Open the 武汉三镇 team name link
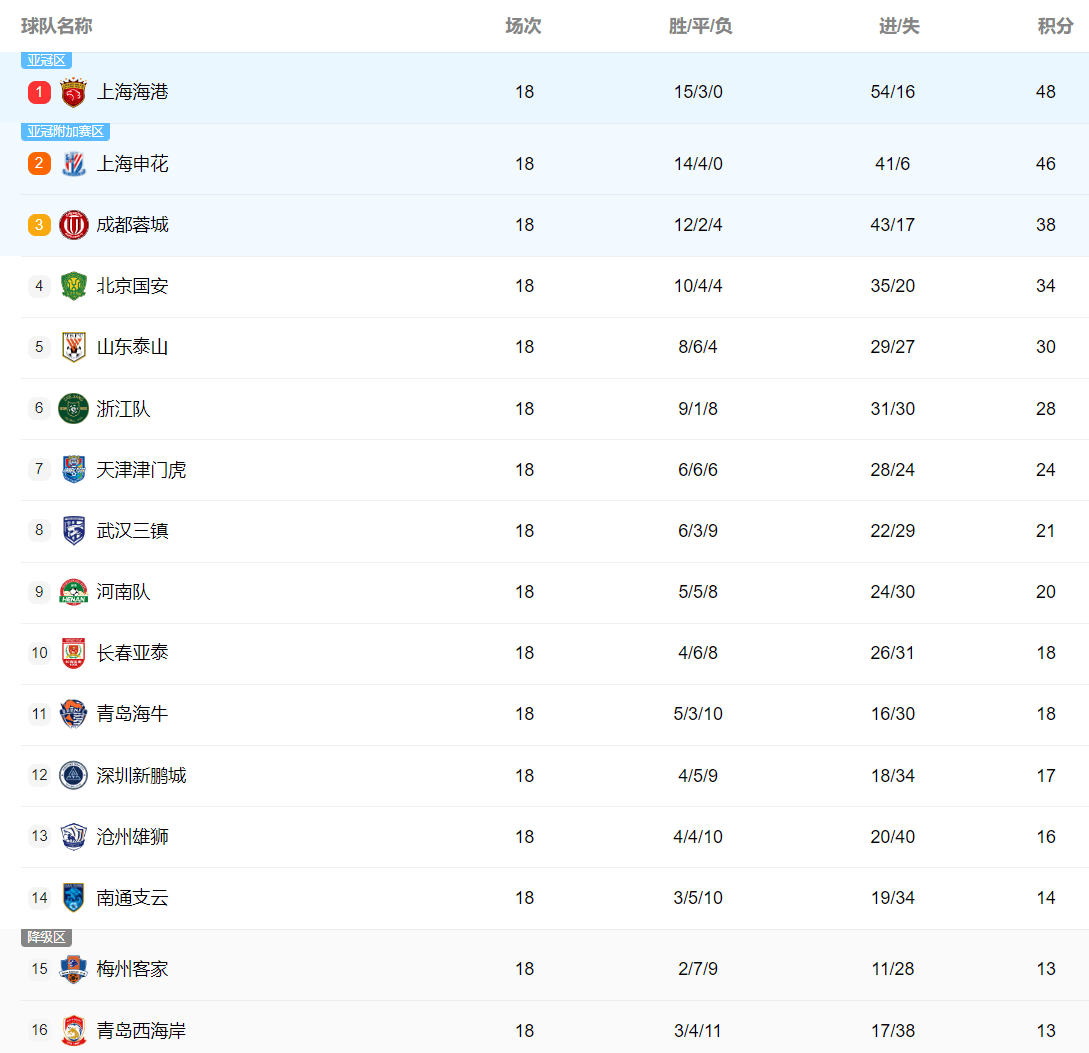Image resolution: width=1089 pixels, height=1053 pixels. 132,531
